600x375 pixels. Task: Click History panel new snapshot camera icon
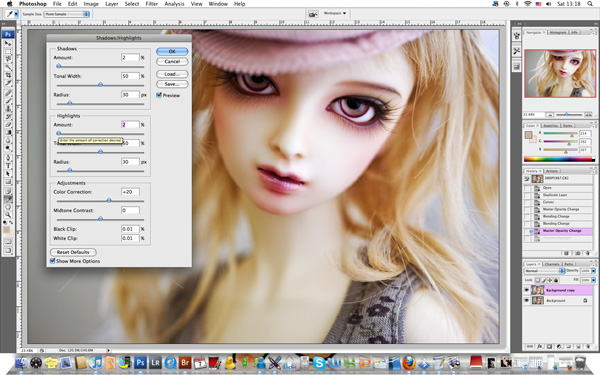[578, 253]
